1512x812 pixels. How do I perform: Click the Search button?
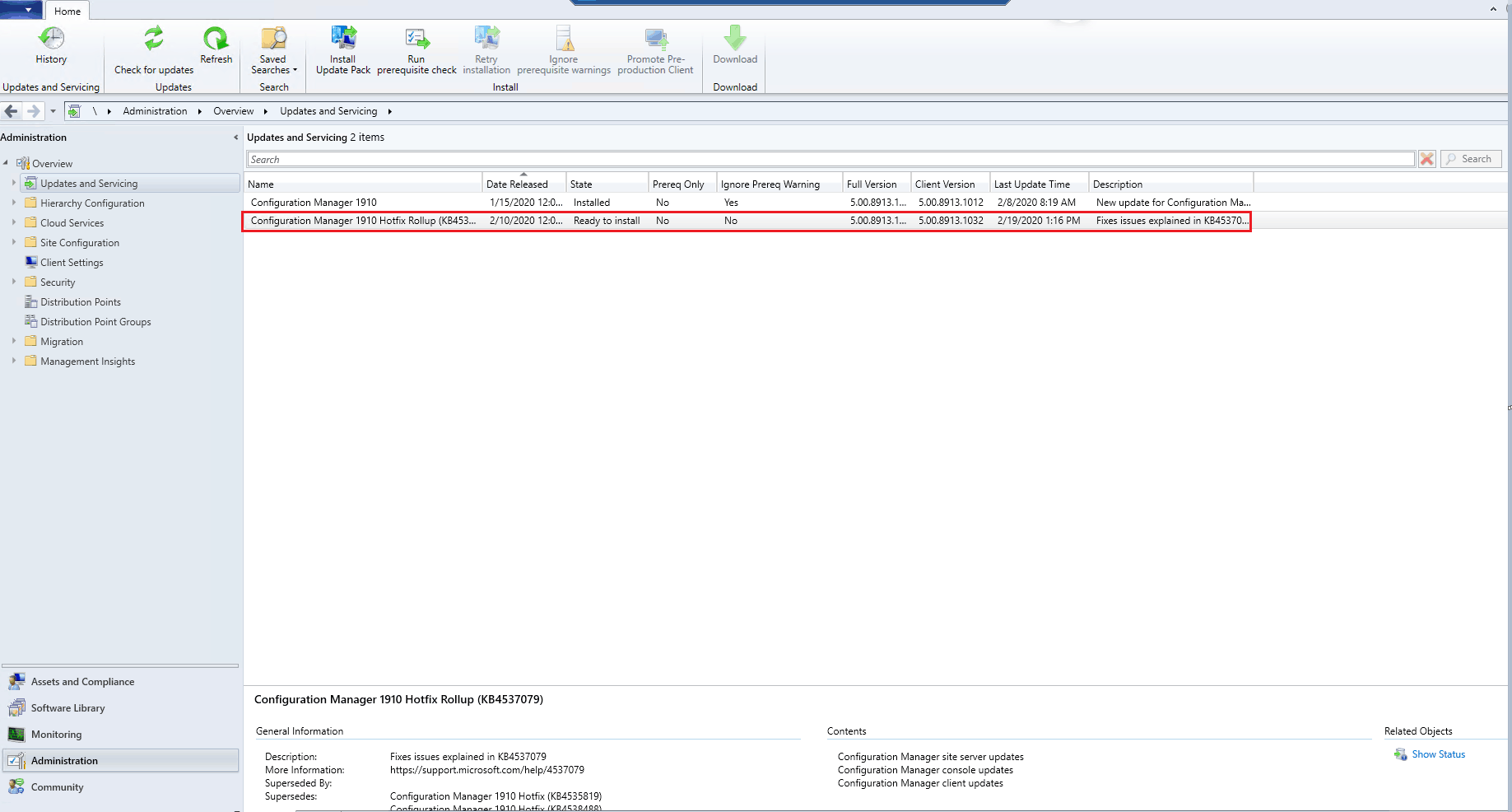pyautogui.click(x=1471, y=159)
